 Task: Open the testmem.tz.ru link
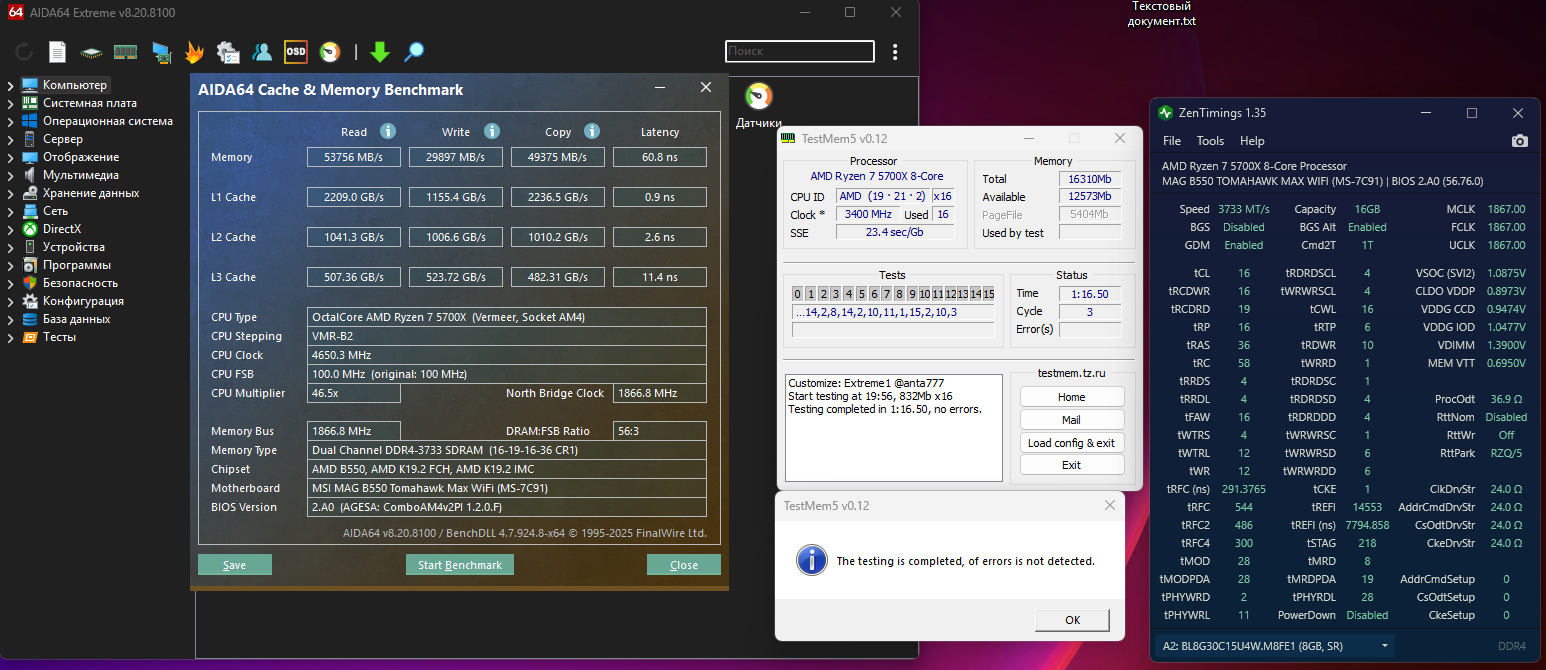1072,373
